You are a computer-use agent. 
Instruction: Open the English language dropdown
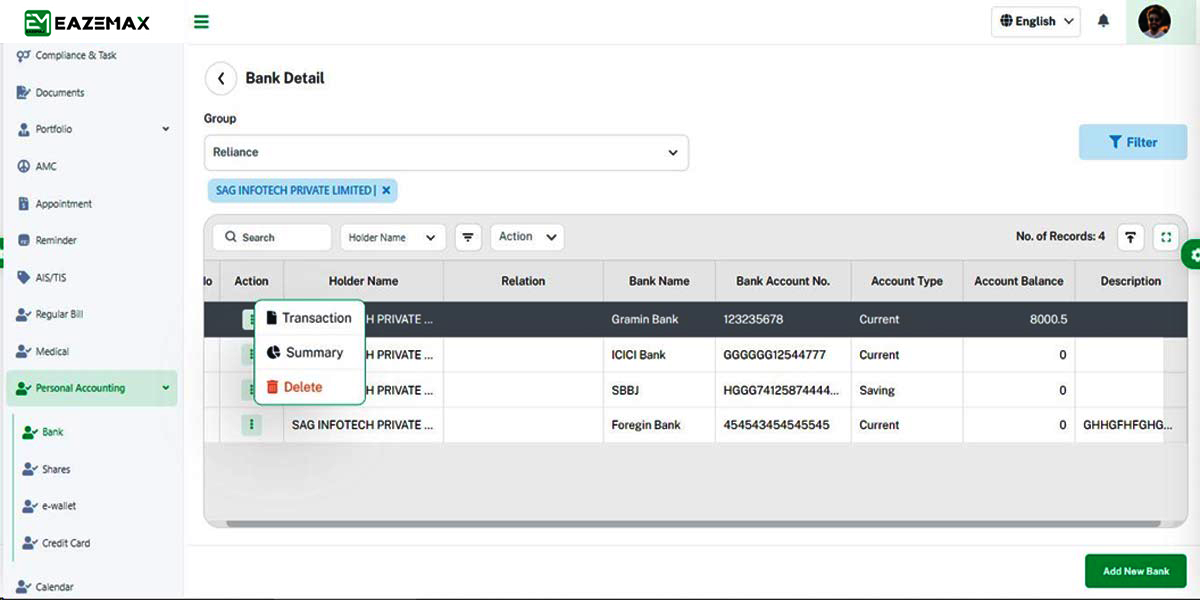(1036, 21)
